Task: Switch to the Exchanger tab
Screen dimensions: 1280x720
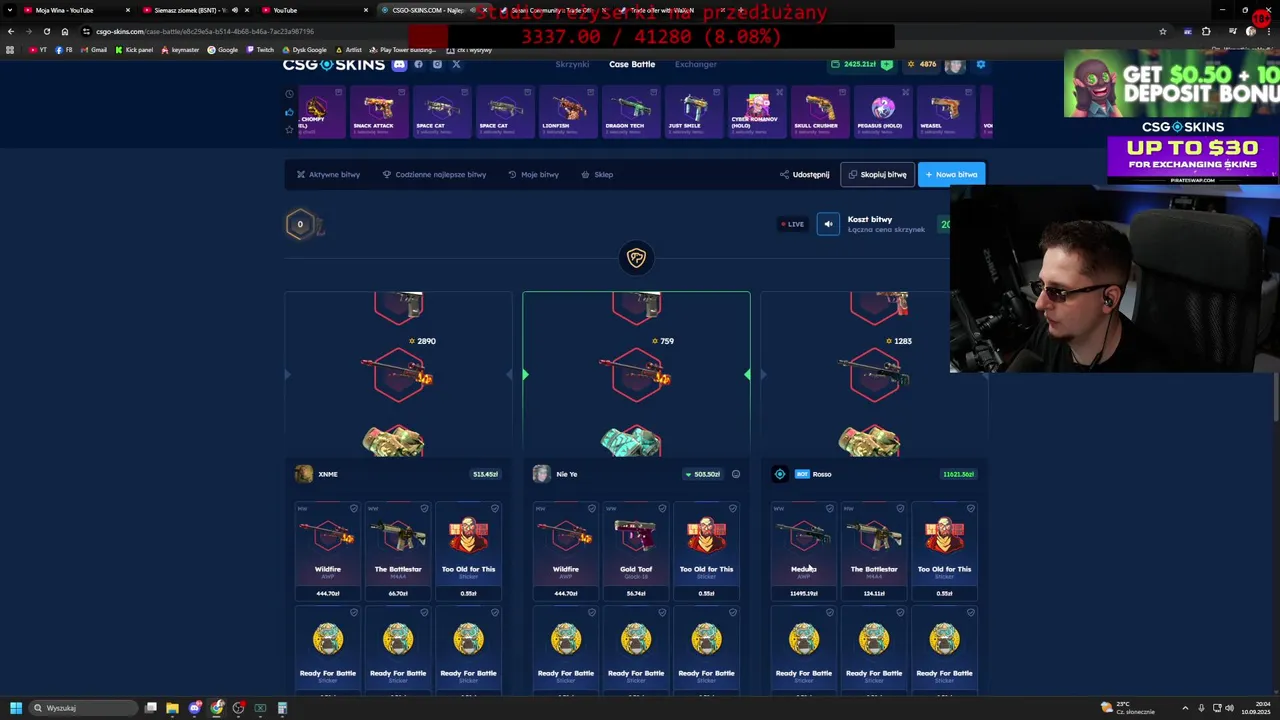Action: [x=695, y=64]
